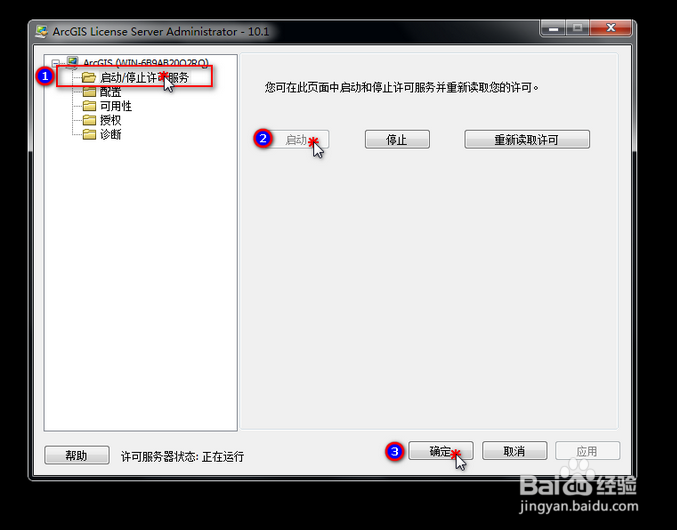Minimize the License Server Administrator window
The width and height of the screenshot is (677, 530).
553,29
